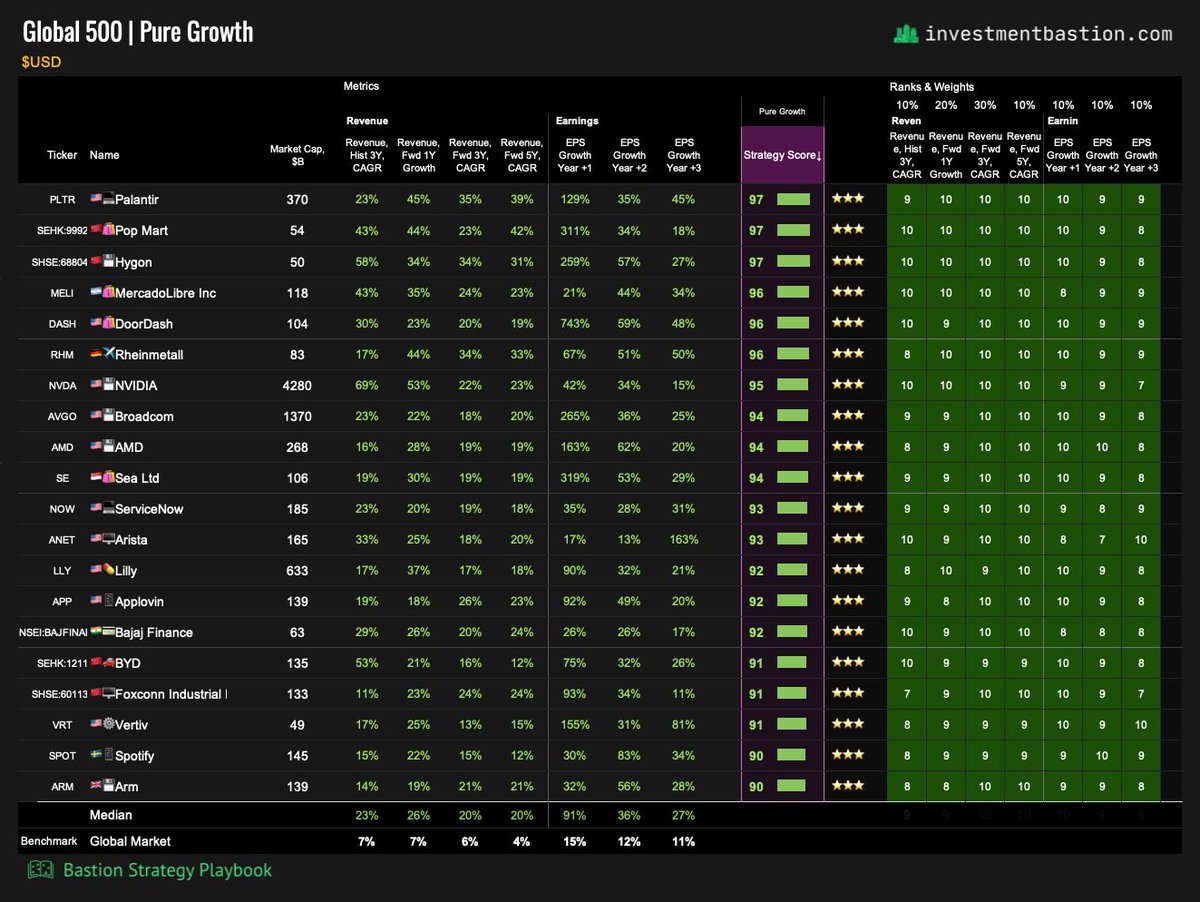Click the AMD company name

tap(129, 447)
